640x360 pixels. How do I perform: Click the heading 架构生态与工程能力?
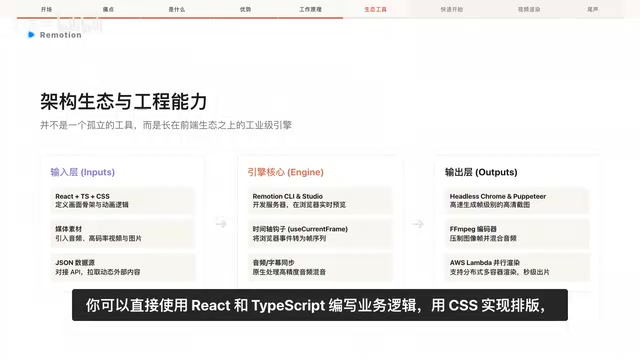(x=124, y=101)
